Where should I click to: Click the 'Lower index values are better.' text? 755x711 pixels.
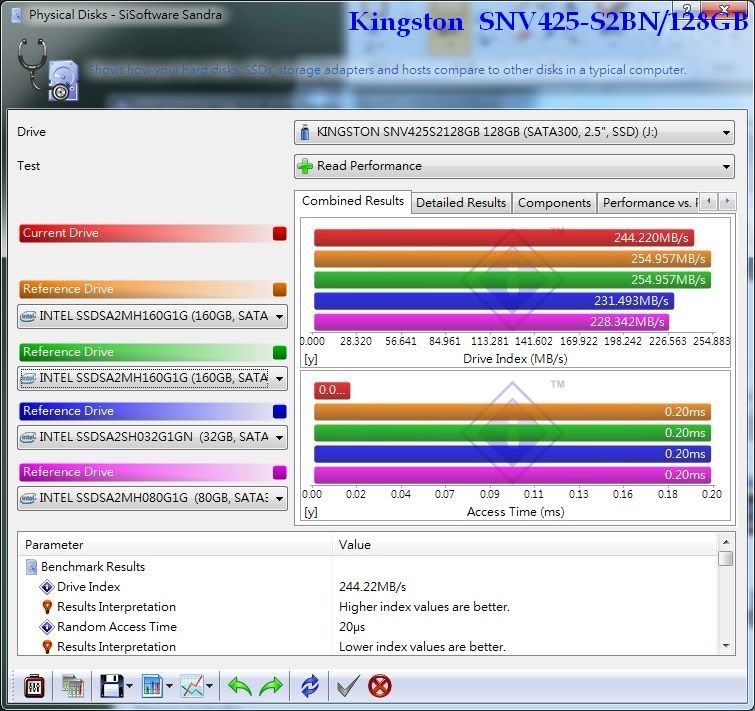click(422, 646)
